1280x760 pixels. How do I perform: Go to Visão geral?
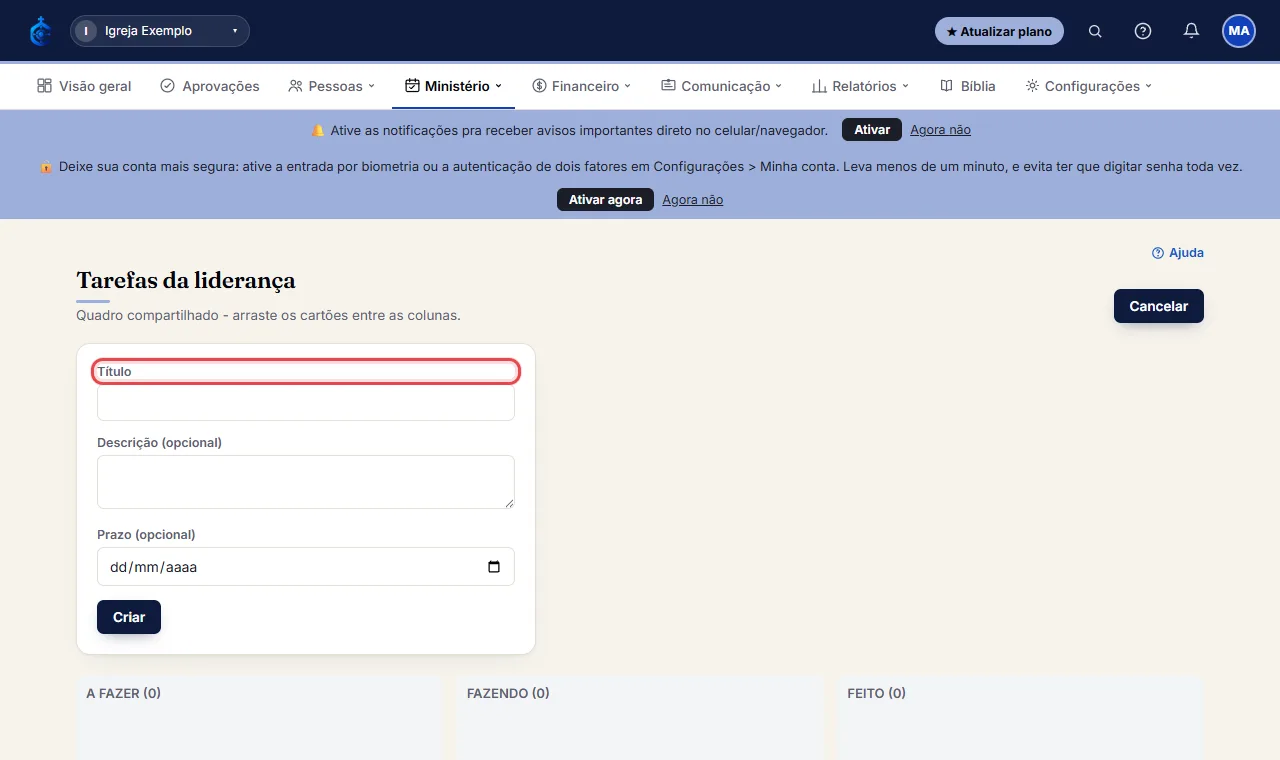click(x=84, y=86)
